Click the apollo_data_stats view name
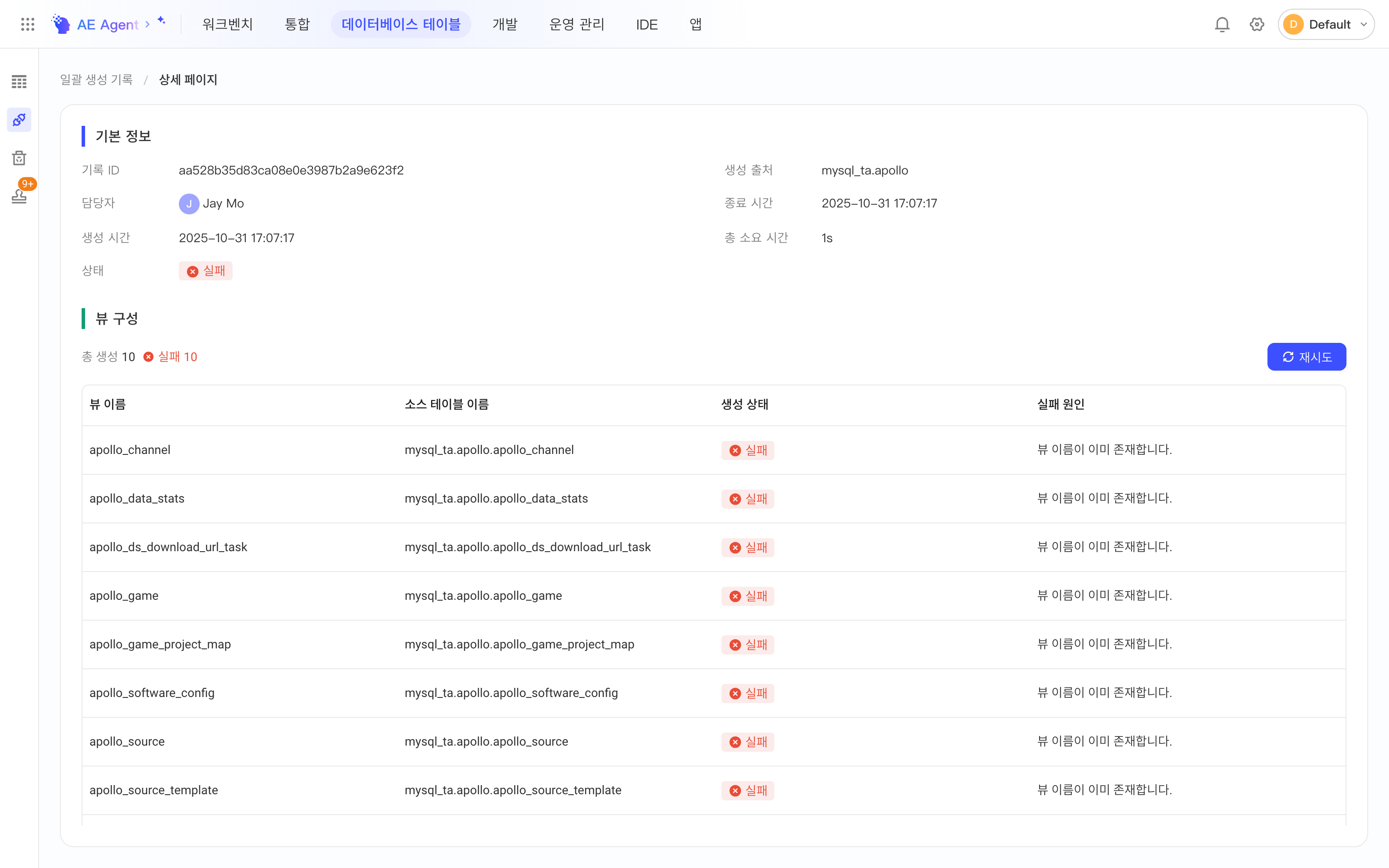 click(x=137, y=498)
